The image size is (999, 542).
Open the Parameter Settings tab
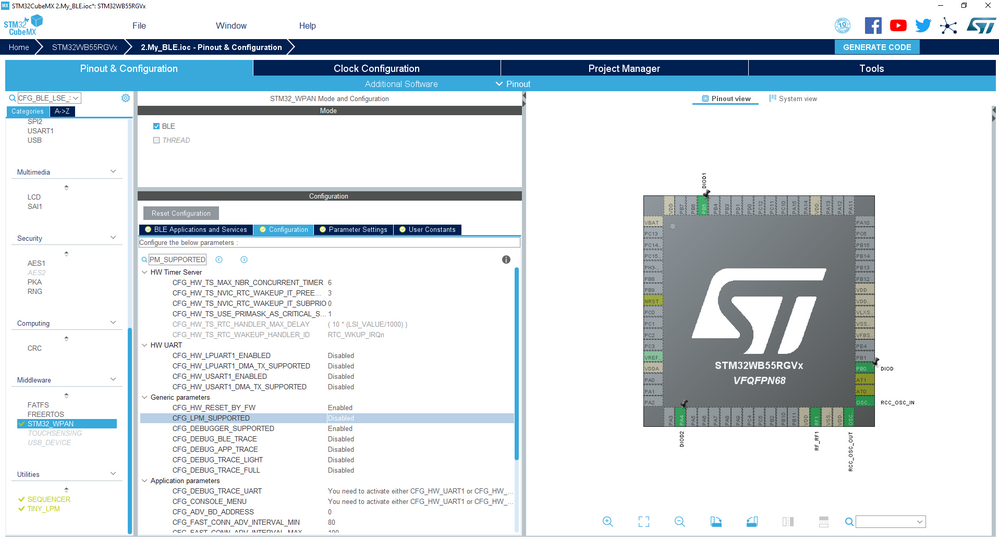(x=353, y=229)
